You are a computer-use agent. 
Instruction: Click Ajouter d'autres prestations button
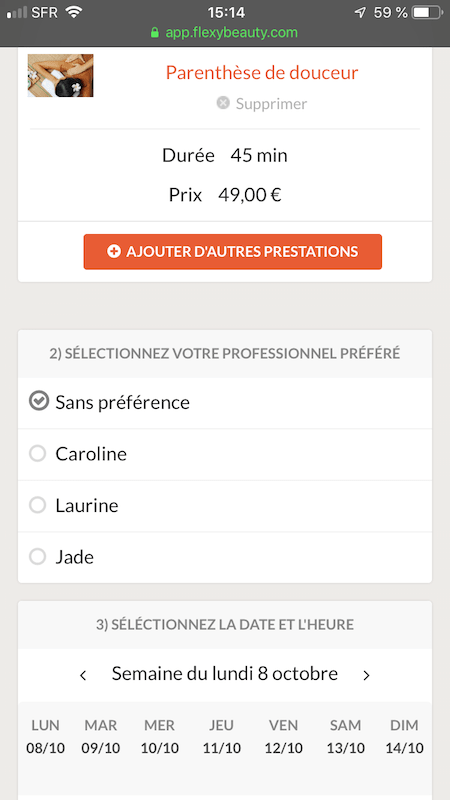(233, 252)
